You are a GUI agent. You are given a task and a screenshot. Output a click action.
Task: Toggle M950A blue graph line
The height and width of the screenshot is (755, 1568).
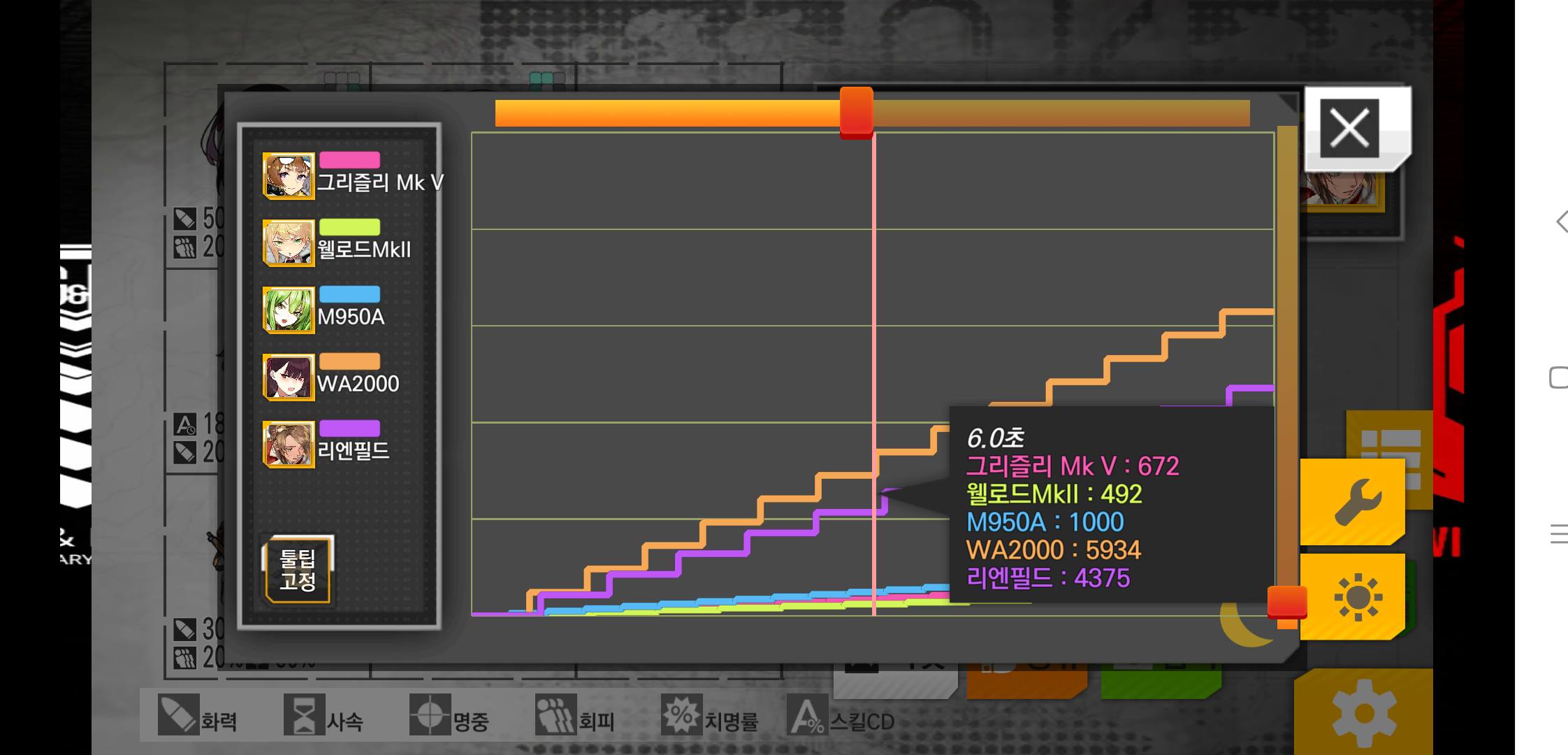tap(349, 294)
